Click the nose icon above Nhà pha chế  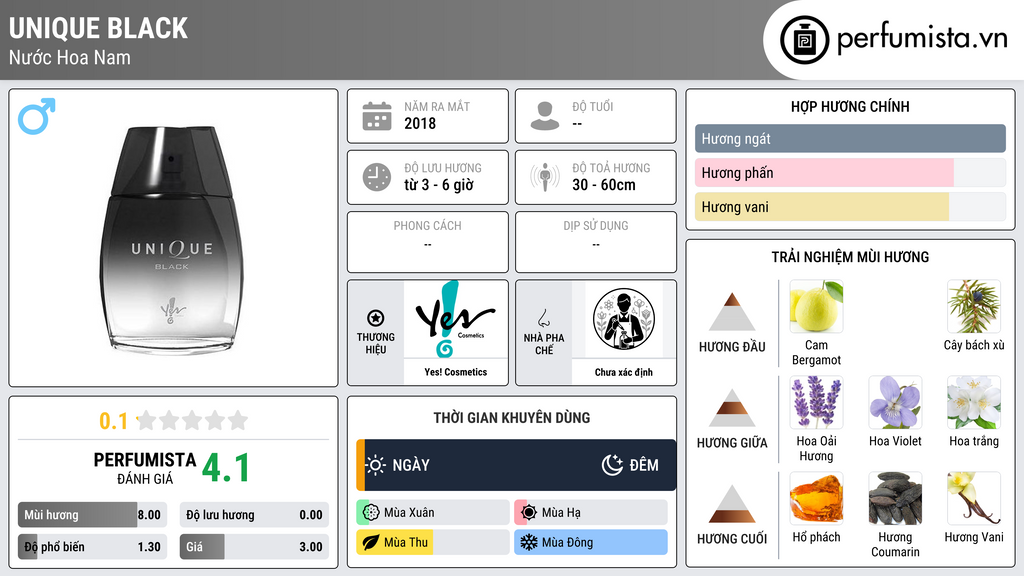(x=543, y=318)
